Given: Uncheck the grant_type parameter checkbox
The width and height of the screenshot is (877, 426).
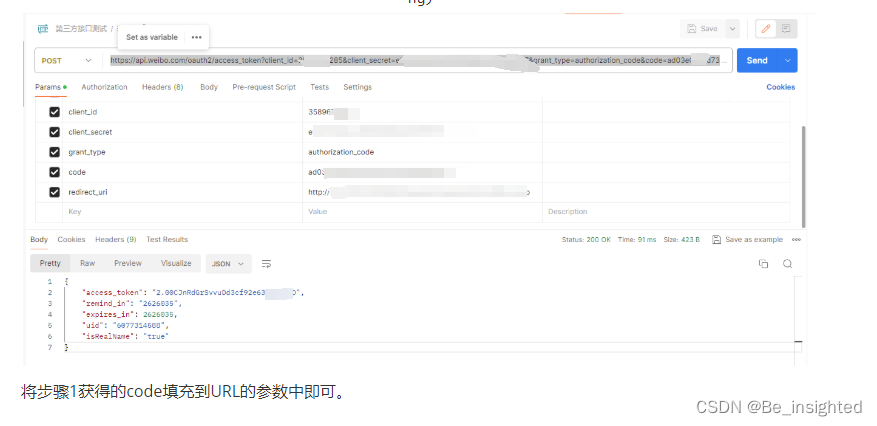Looking at the screenshot, I should (x=54, y=152).
